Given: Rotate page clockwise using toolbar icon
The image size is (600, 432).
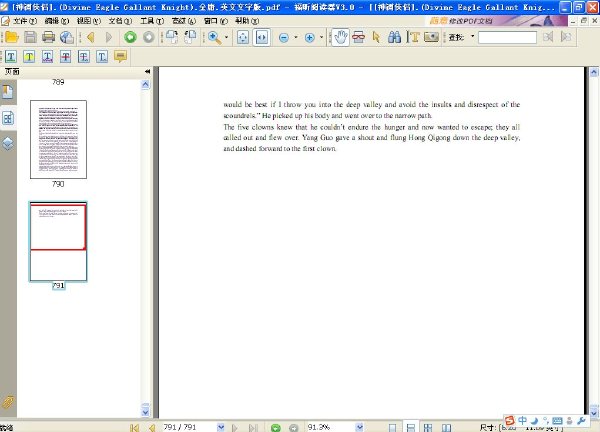Looking at the screenshot, I should pos(172,37).
